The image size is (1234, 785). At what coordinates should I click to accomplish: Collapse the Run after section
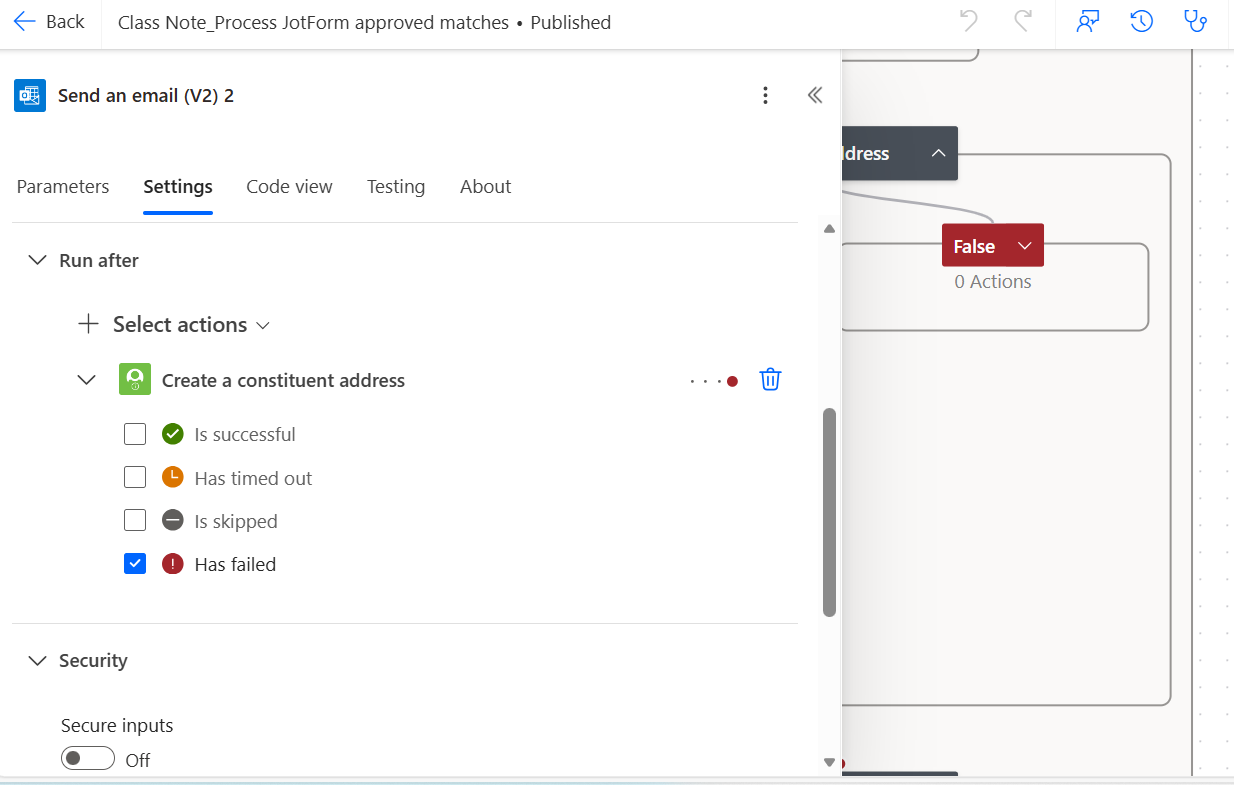point(38,260)
